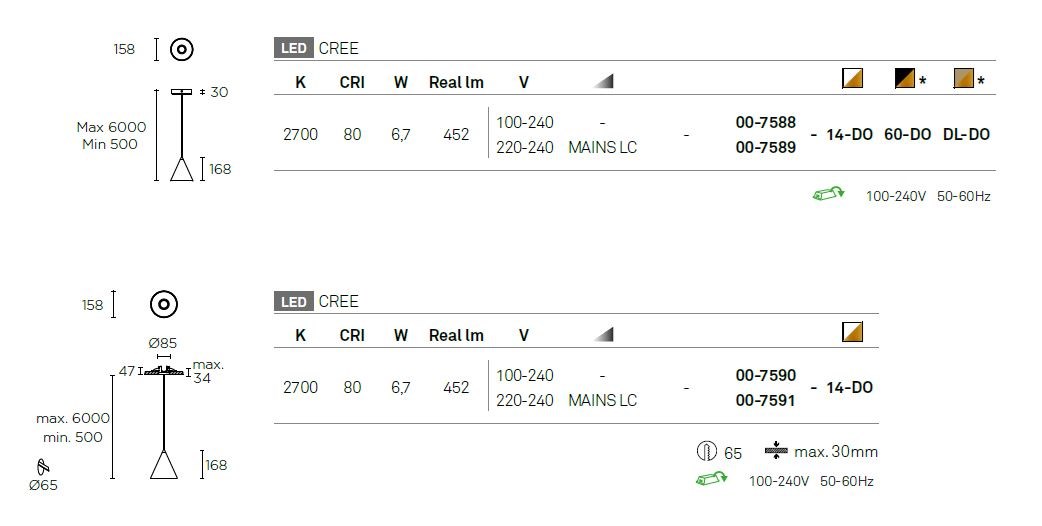
Task: Click the Ø65 cutout saw icon
Action: tap(43, 467)
